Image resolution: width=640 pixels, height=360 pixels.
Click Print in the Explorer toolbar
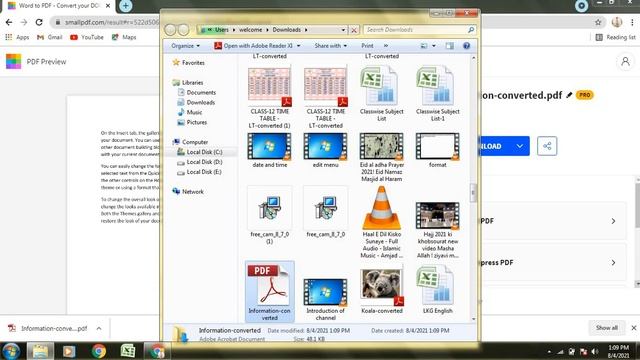(367, 46)
